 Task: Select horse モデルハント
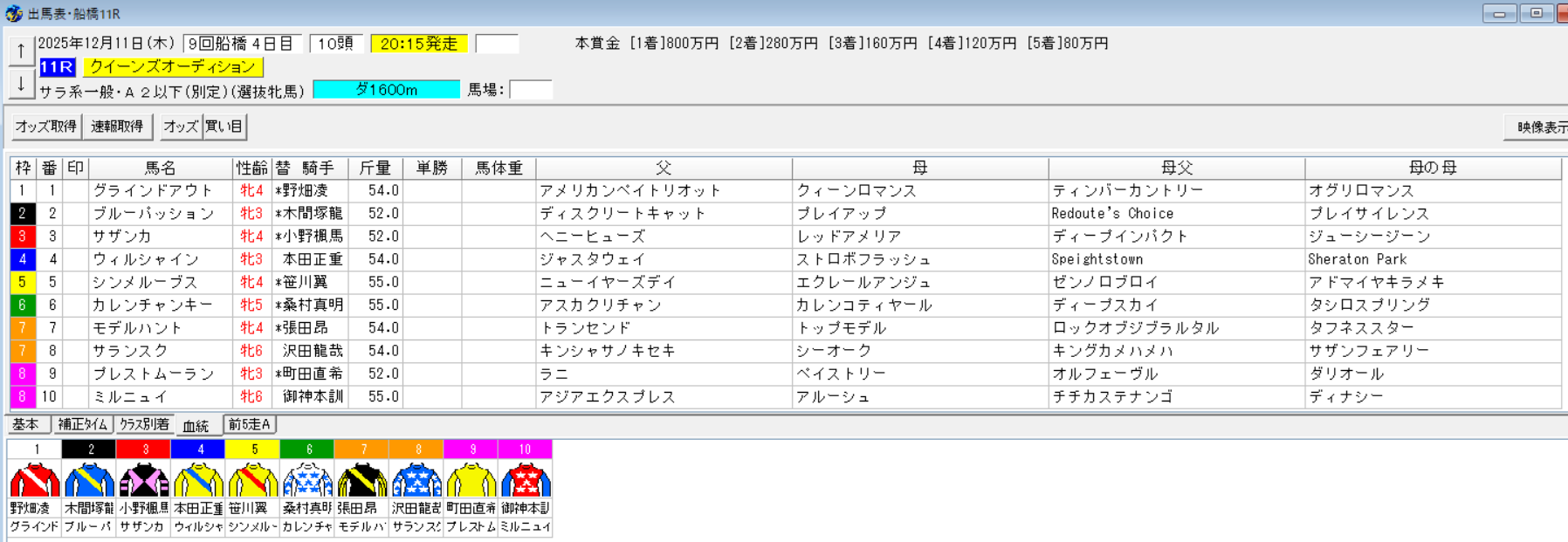pos(138,328)
